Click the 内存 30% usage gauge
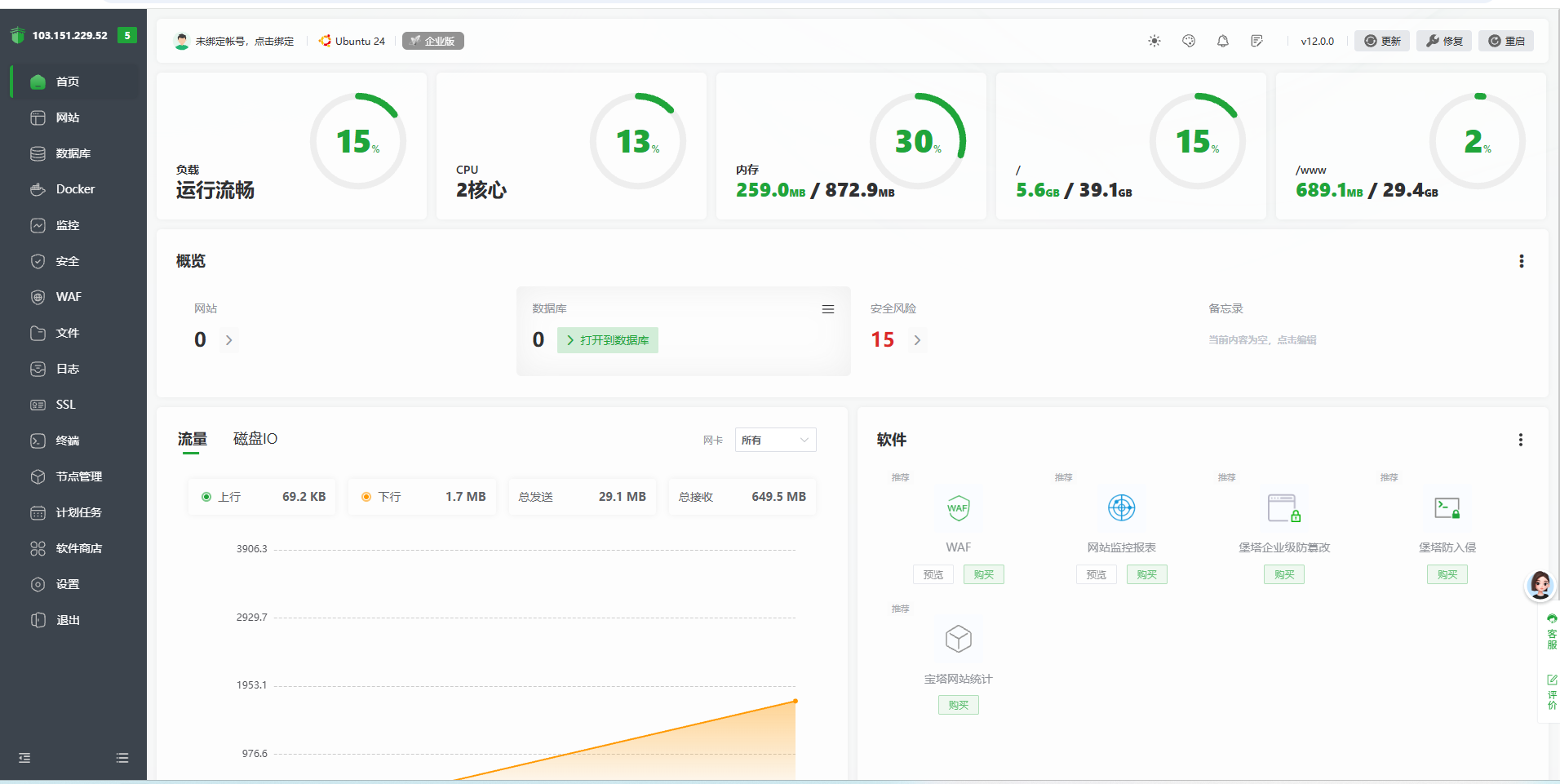Screen dimensions: 1560x784 [918, 141]
